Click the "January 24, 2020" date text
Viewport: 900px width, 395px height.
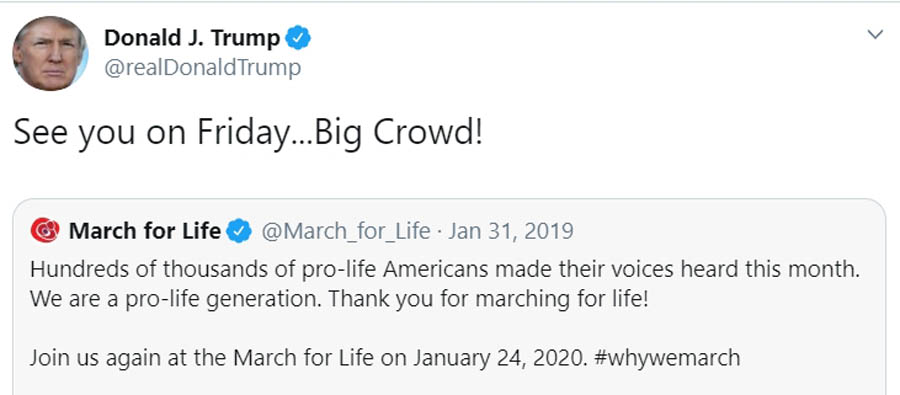(500, 358)
